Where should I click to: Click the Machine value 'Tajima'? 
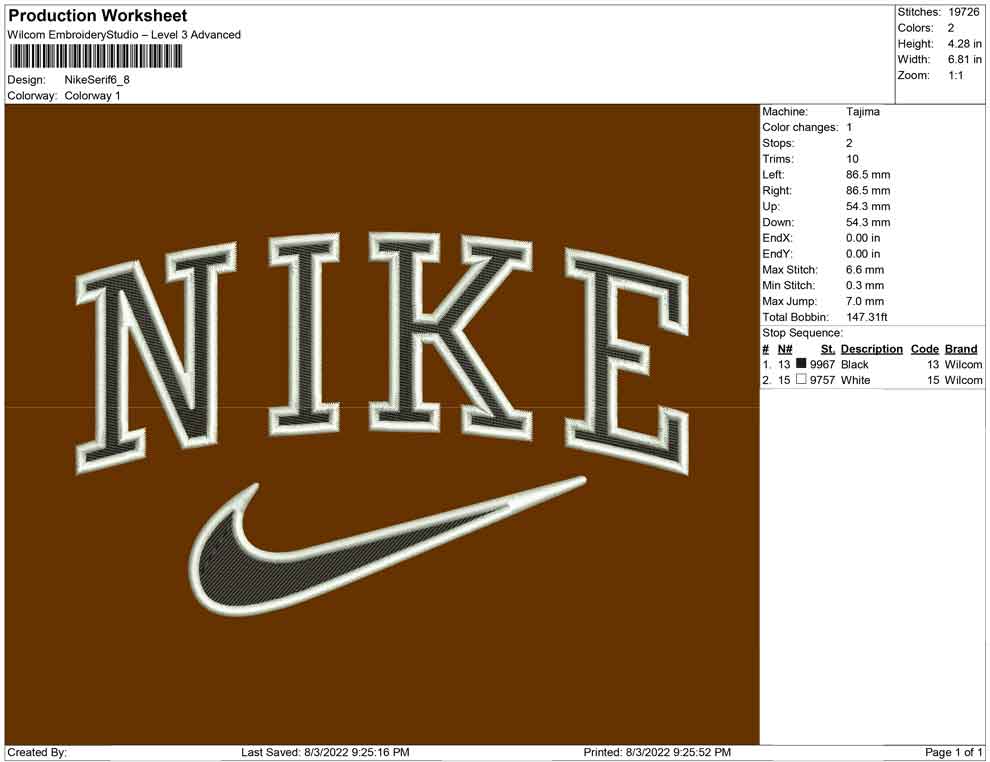pos(862,112)
